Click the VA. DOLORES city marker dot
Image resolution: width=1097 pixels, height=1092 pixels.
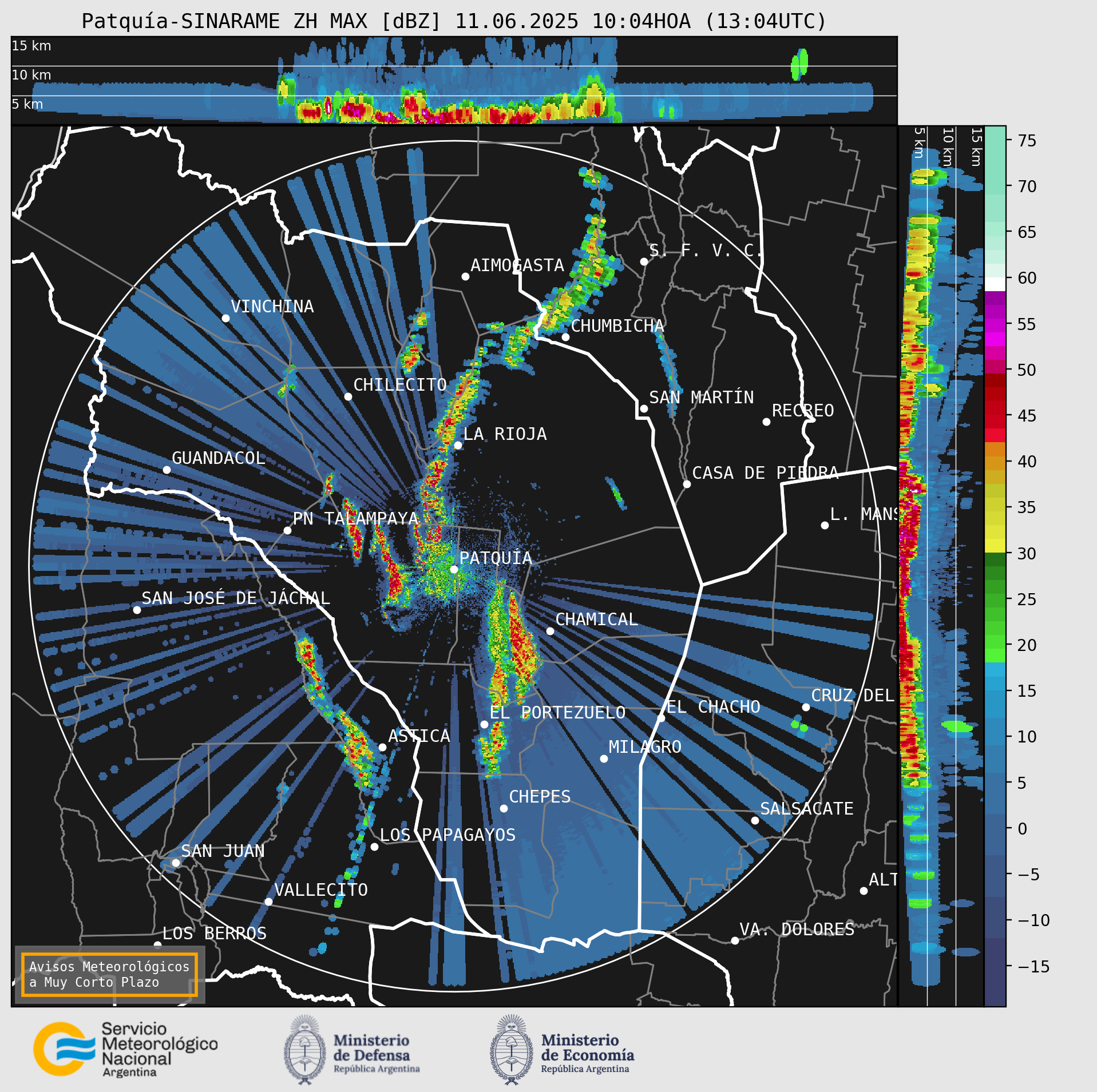click(x=735, y=940)
